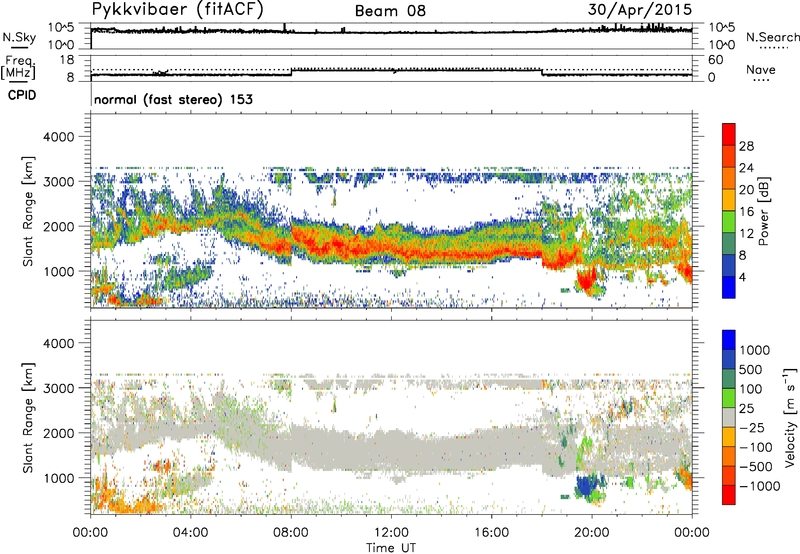The height and width of the screenshot is (554, 800).
Task: Click the N.Search legend label
Action: pyautogui.click(x=773, y=37)
